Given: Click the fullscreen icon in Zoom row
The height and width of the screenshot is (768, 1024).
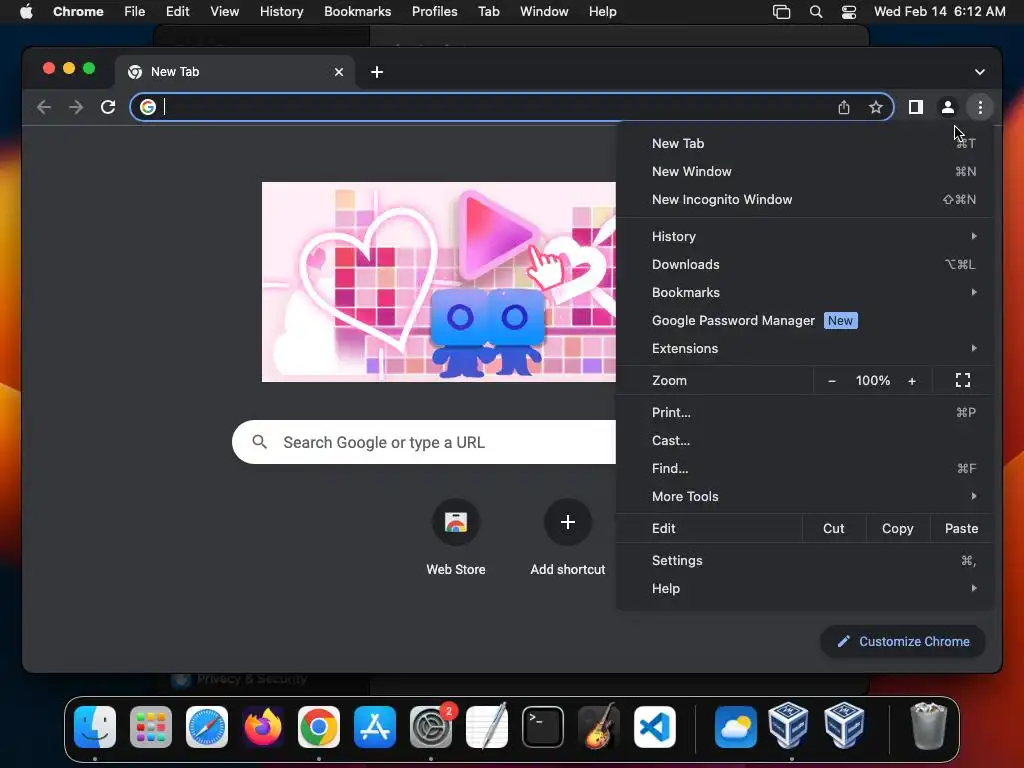Looking at the screenshot, I should (963, 380).
